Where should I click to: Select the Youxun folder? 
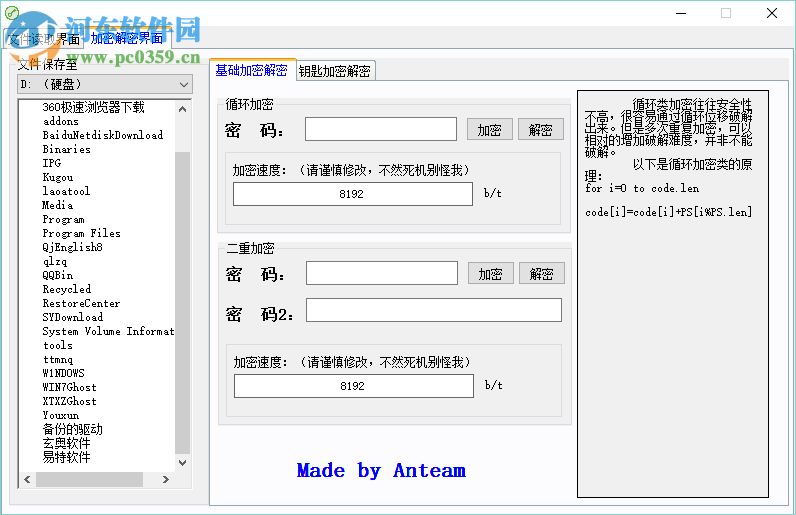61,415
